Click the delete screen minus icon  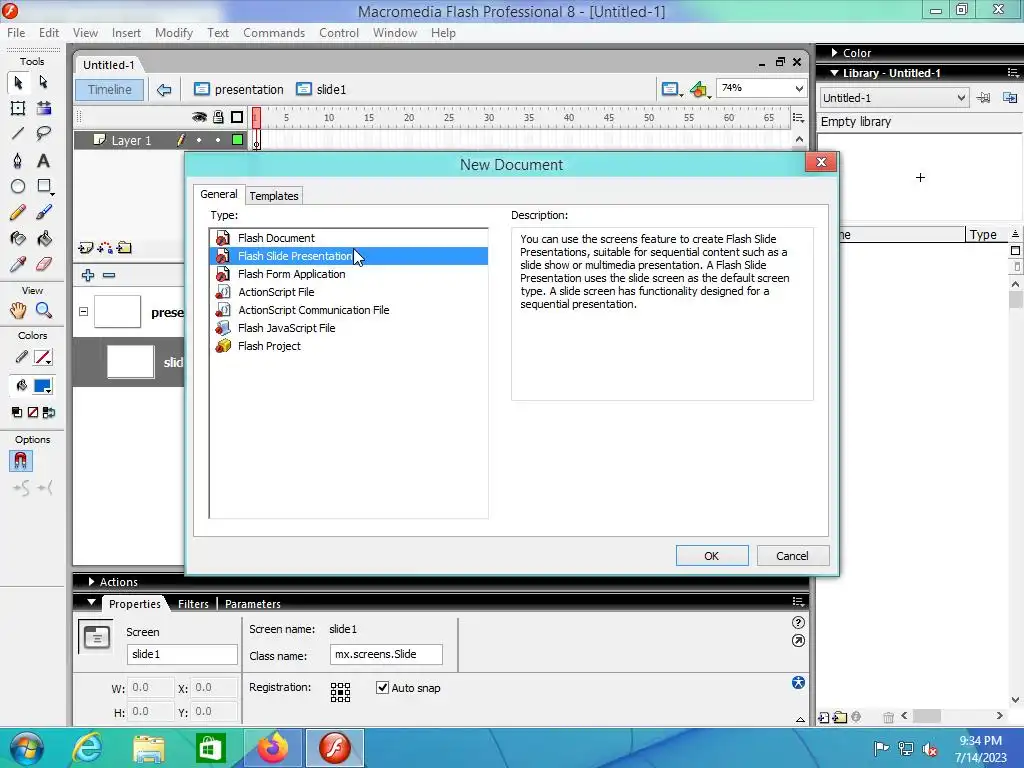tap(109, 275)
